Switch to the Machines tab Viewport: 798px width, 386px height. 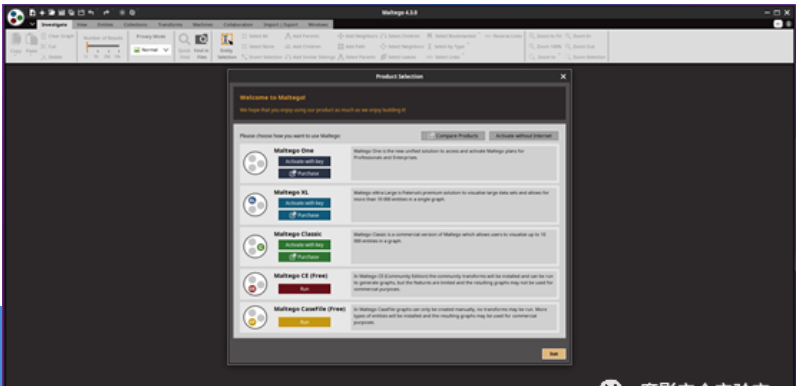tap(203, 24)
